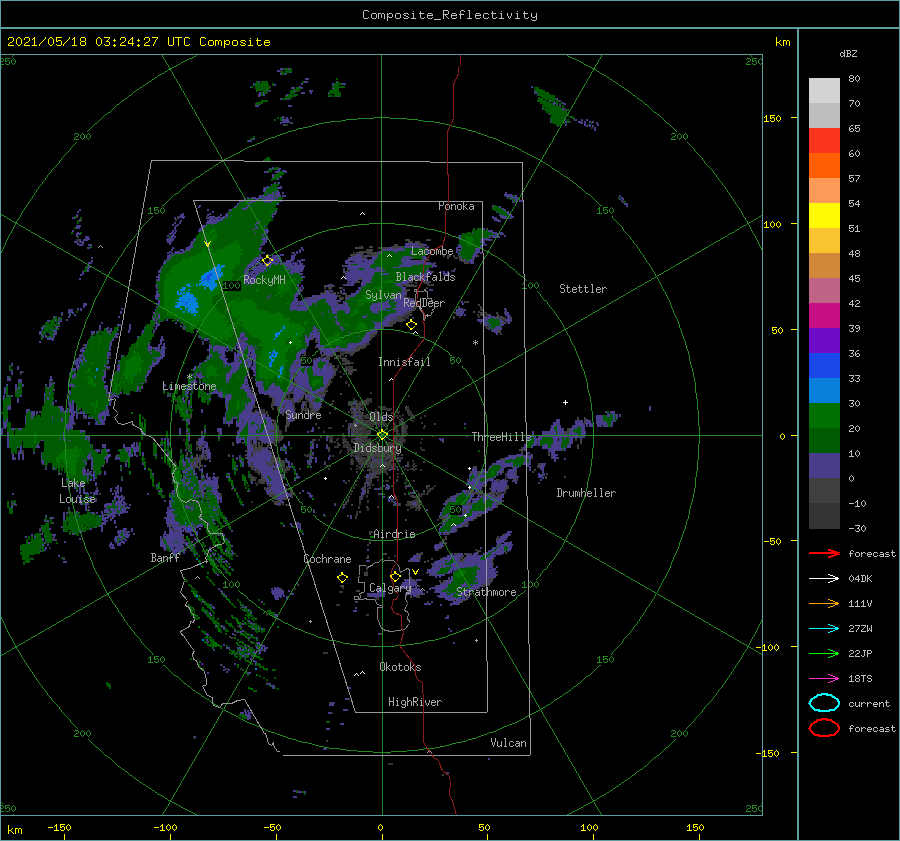
Task: Pick the blue 33-36 dBZ legend swatch
Action: 824,365
